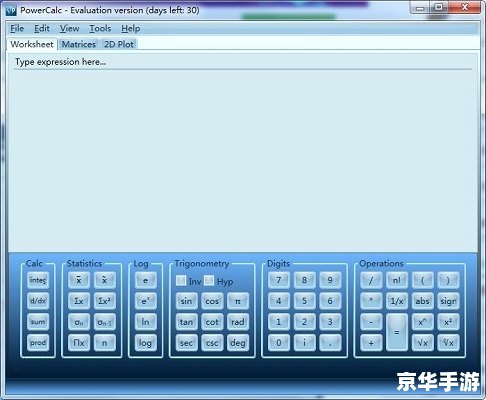The height and width of the screenshot is (400, 486).
Task: Open the File menu
Action: (x=17, y=29)
